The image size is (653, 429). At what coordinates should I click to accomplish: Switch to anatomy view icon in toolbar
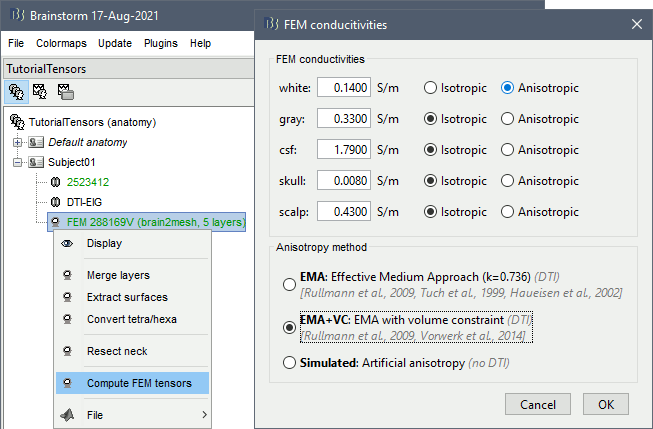coord(17,92)
